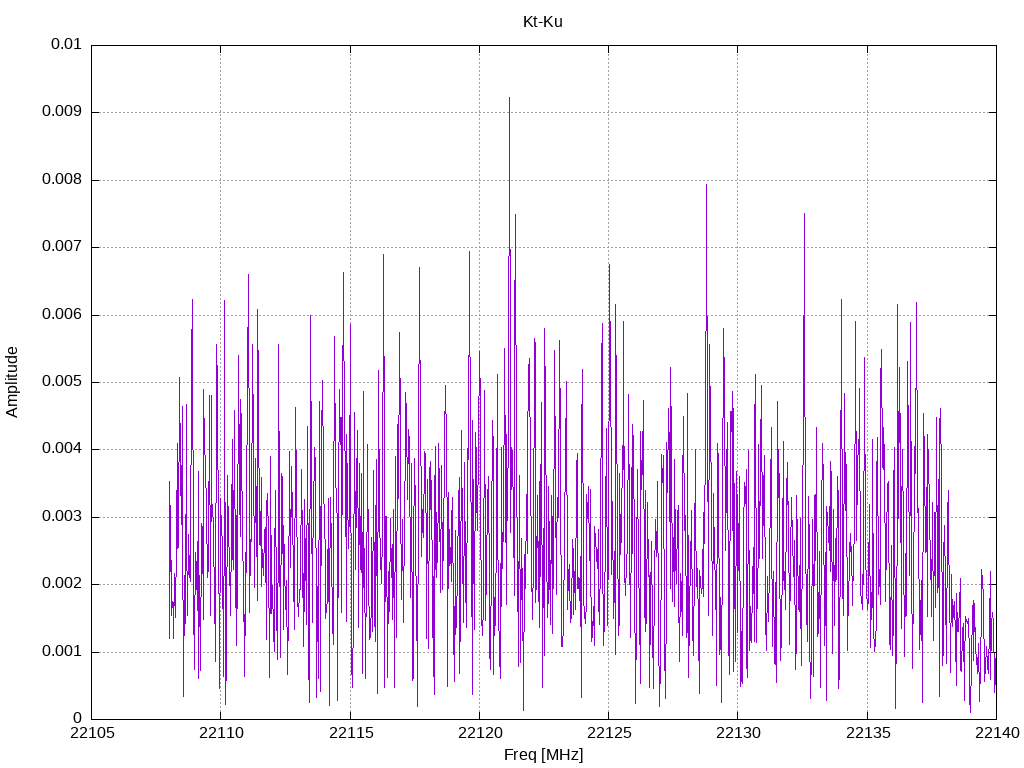Click the 22105 x-axis tick label
The height and width of the screenshot is (768, 1024).
(x=92, y=733)
